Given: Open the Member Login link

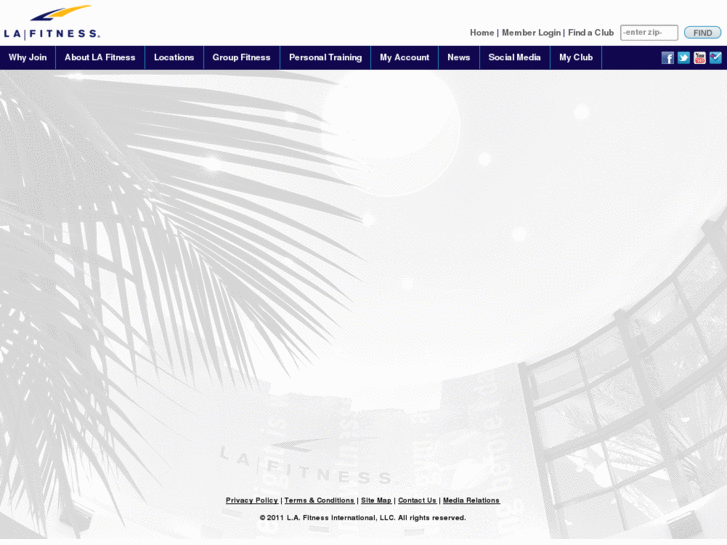Looking at the screenshot, I should pos(531,33).
